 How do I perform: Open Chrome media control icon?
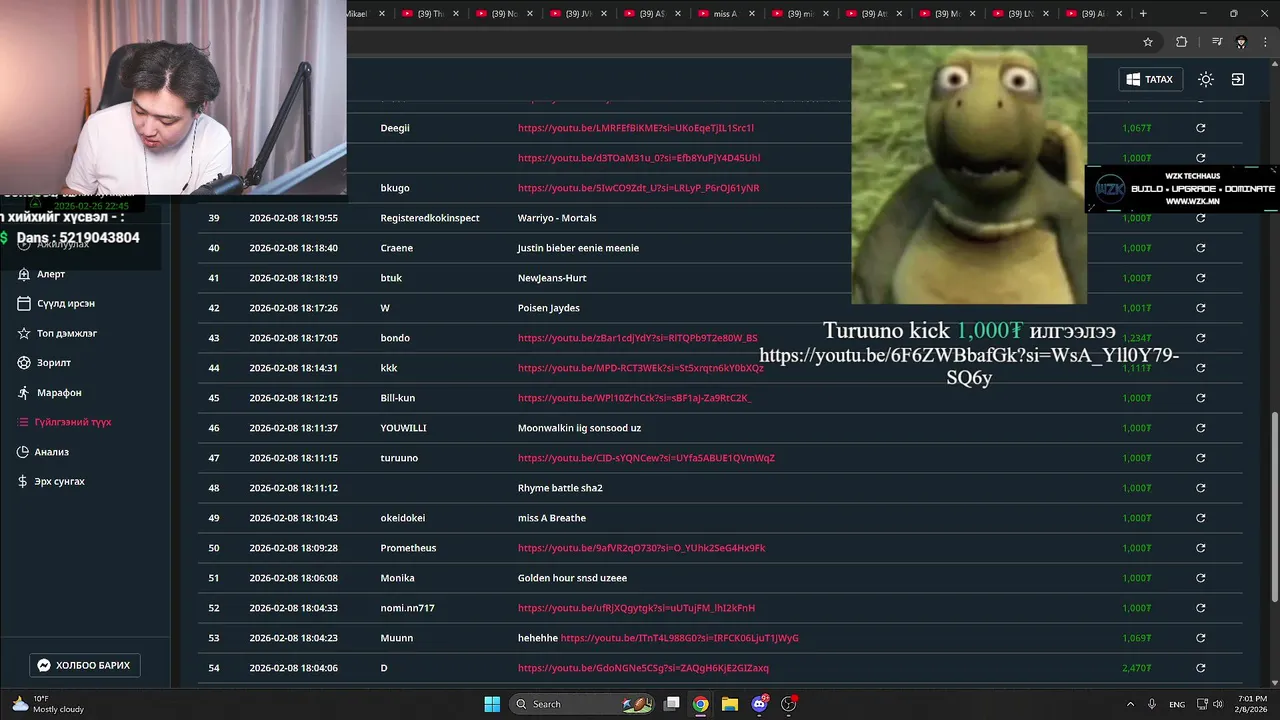pyautogui.click(x=1217, y=42)
